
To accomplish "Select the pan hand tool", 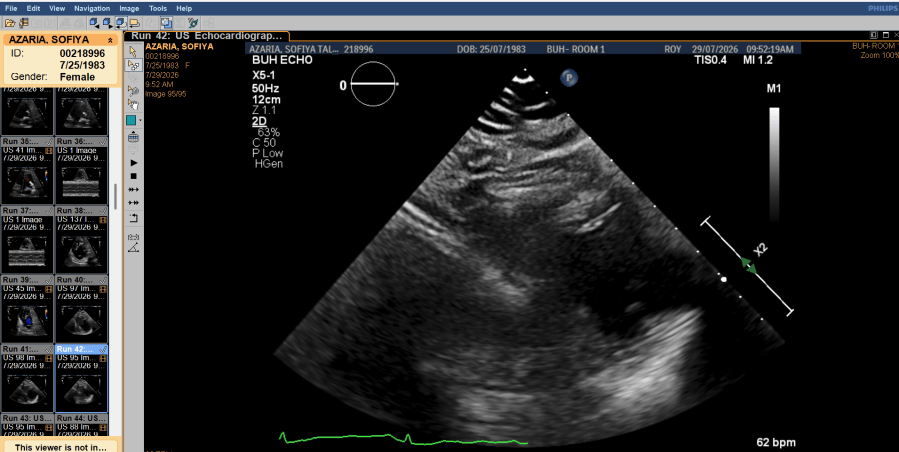I will tap(133, 104).
